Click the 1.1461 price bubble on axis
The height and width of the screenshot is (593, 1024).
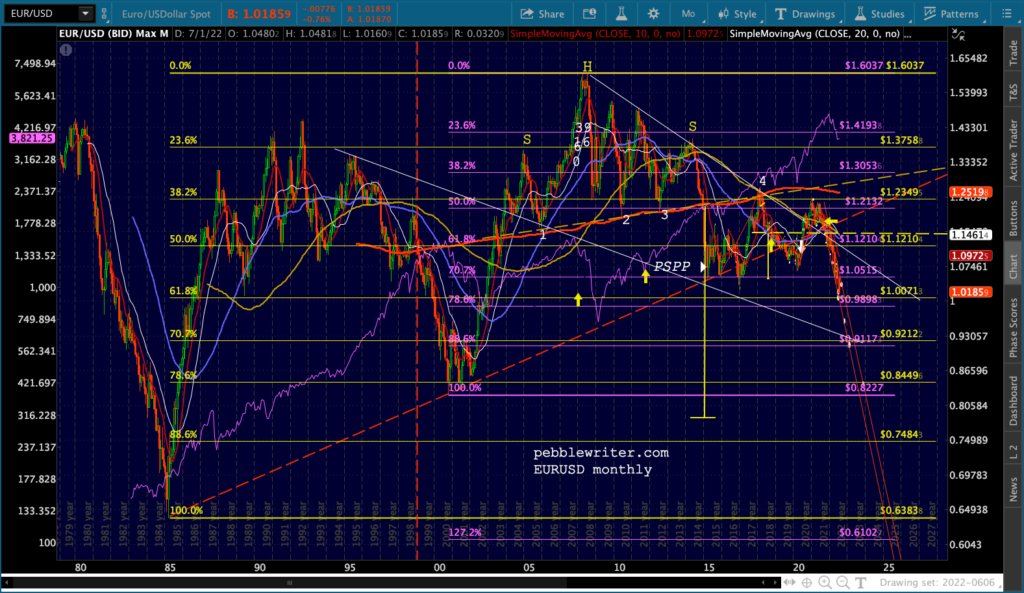tap(970, 234)
